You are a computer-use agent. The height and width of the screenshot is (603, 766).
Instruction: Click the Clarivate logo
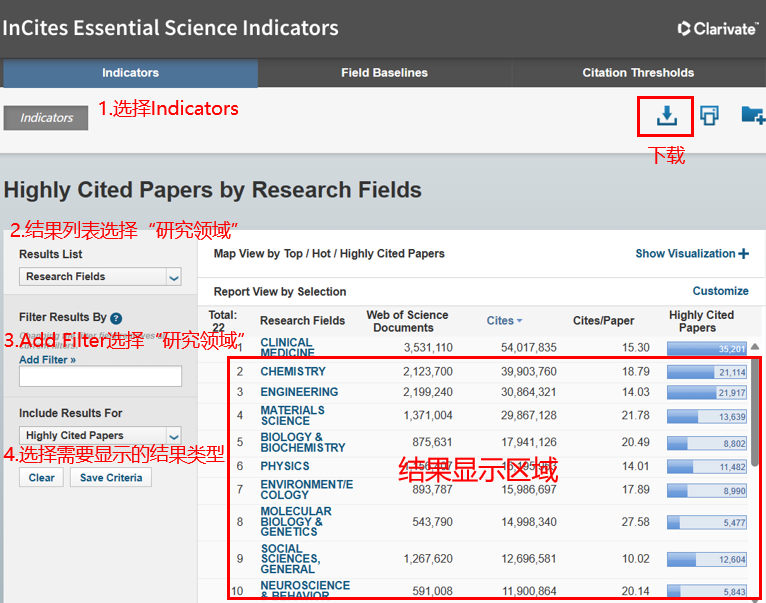click(718, 29)
